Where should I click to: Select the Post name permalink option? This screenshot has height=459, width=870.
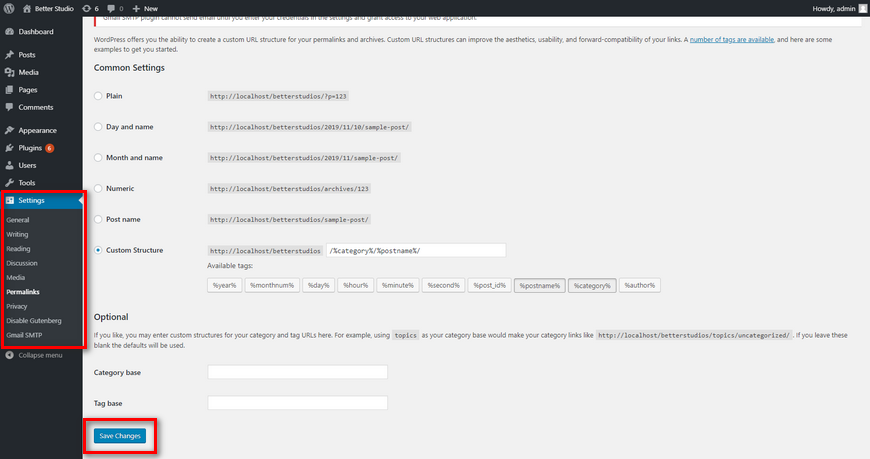[98, 219]
